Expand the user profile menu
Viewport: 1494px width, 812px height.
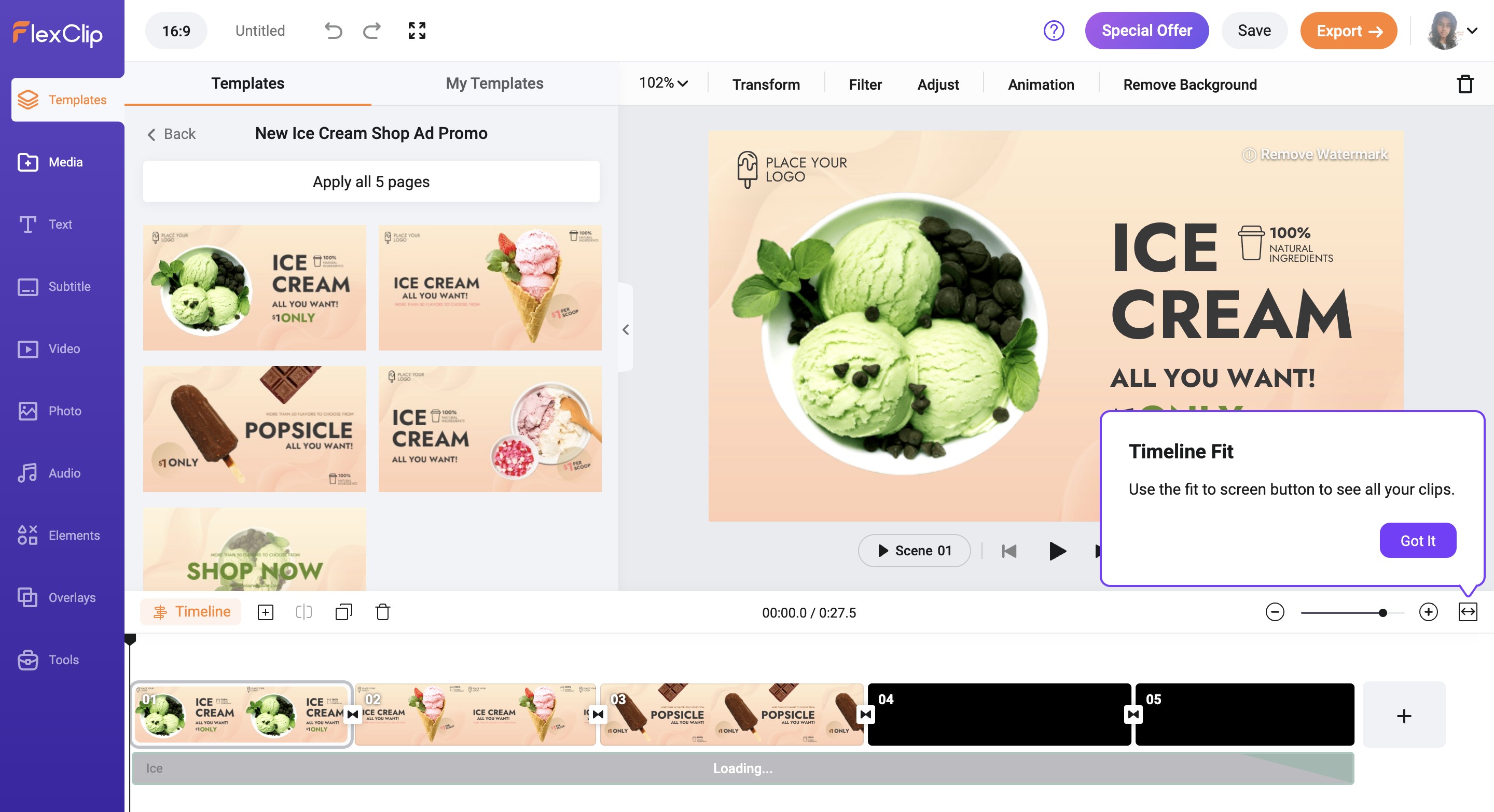coord(1472,31)
